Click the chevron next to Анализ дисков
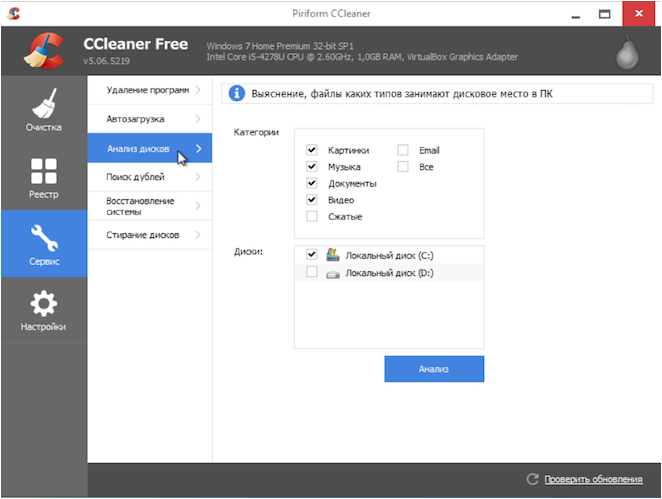This screenshot has height=499, width=662. [x=199, y=149]
